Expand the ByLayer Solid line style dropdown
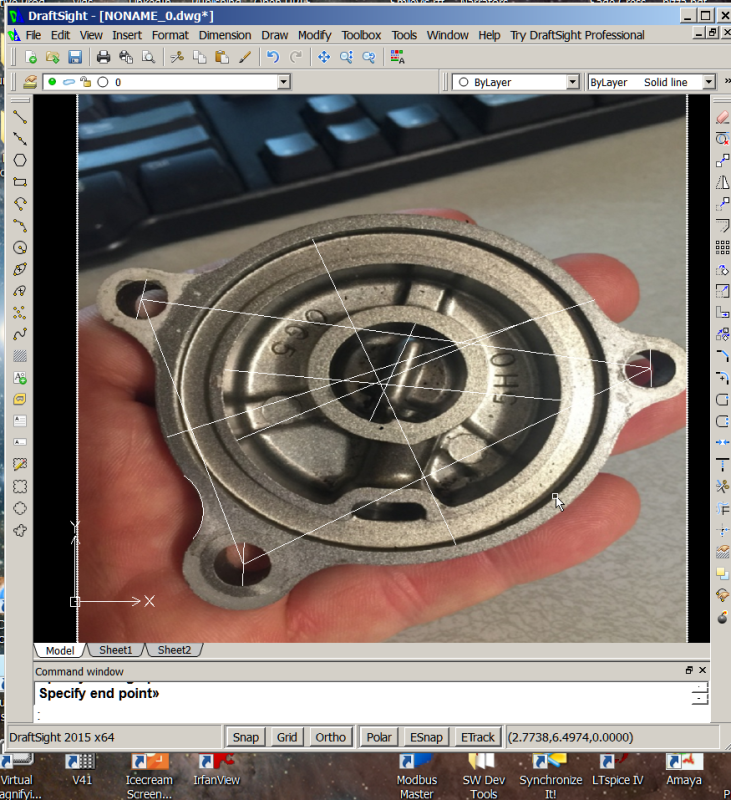The image size is (731, 800). (x=709, y=82)
